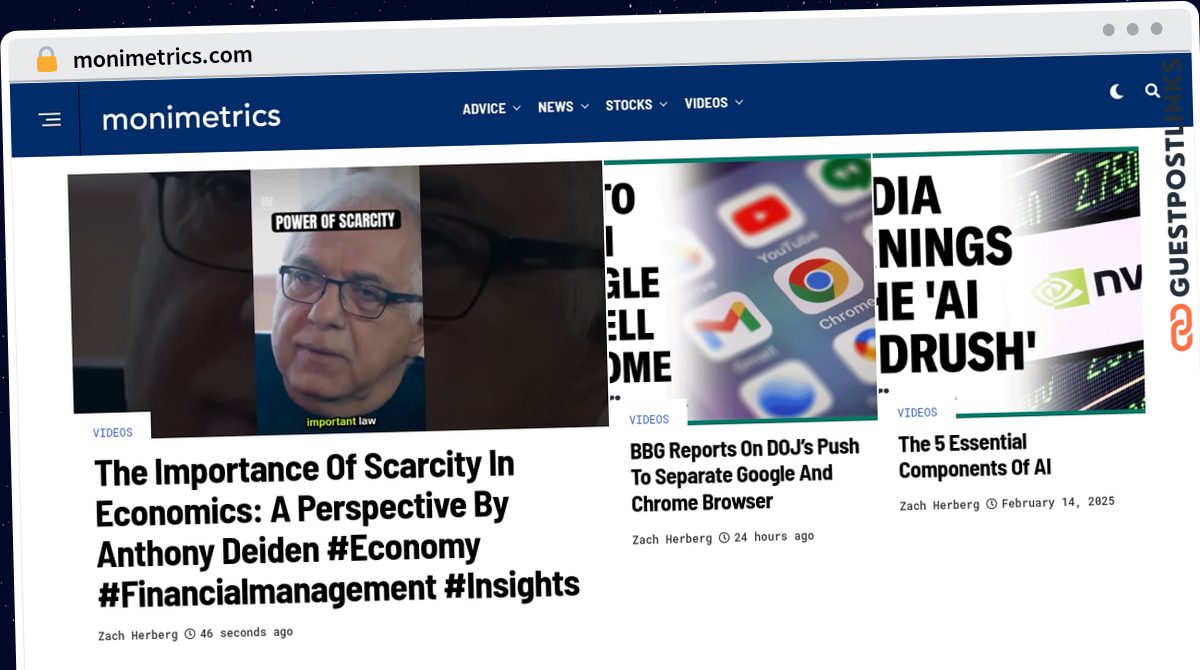Open 'The 5 Essential Components Of AI' article
The image size is (1200, 670).
click(x=973, y=456)
